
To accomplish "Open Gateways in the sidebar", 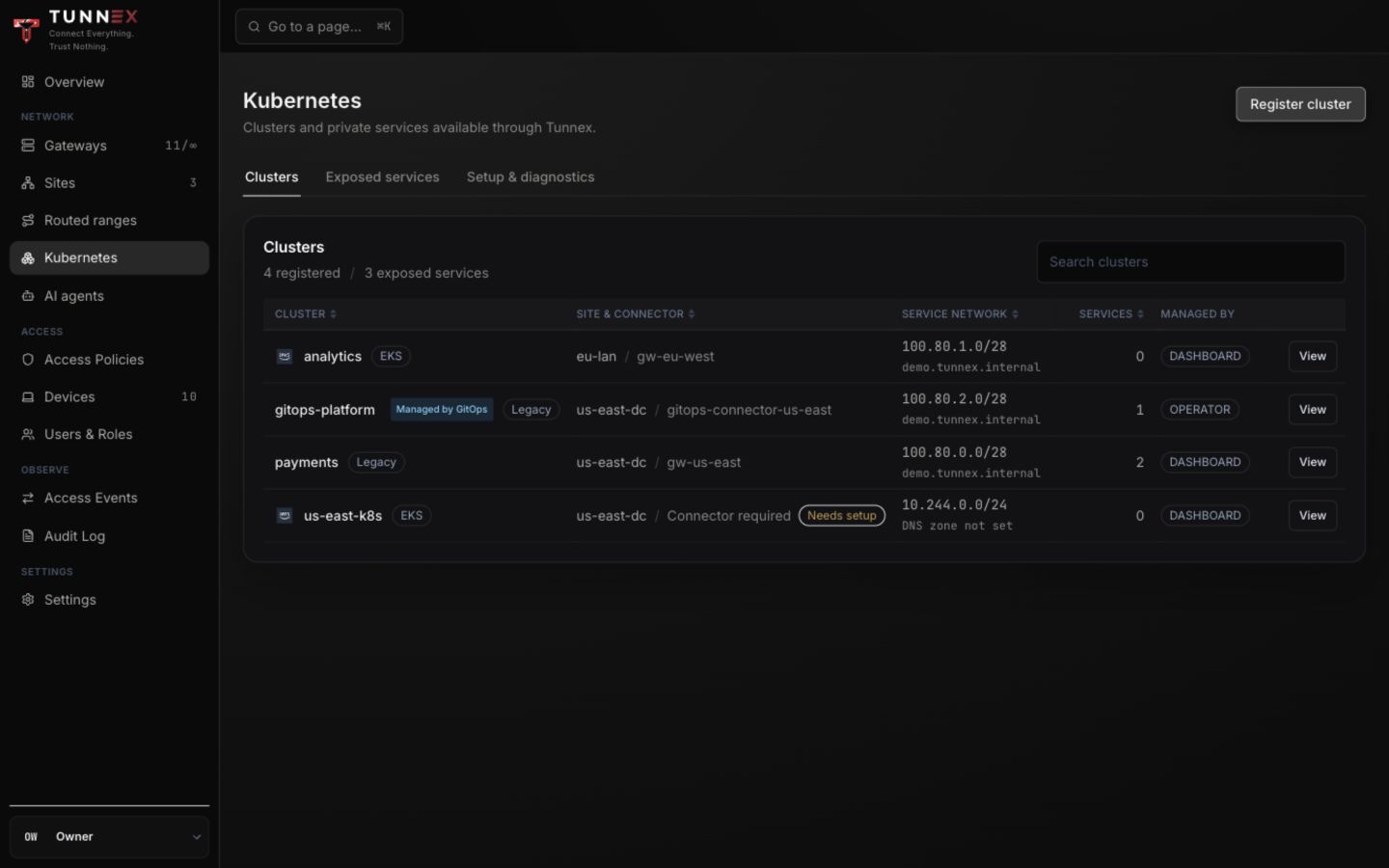I will (x=109, y=146).
